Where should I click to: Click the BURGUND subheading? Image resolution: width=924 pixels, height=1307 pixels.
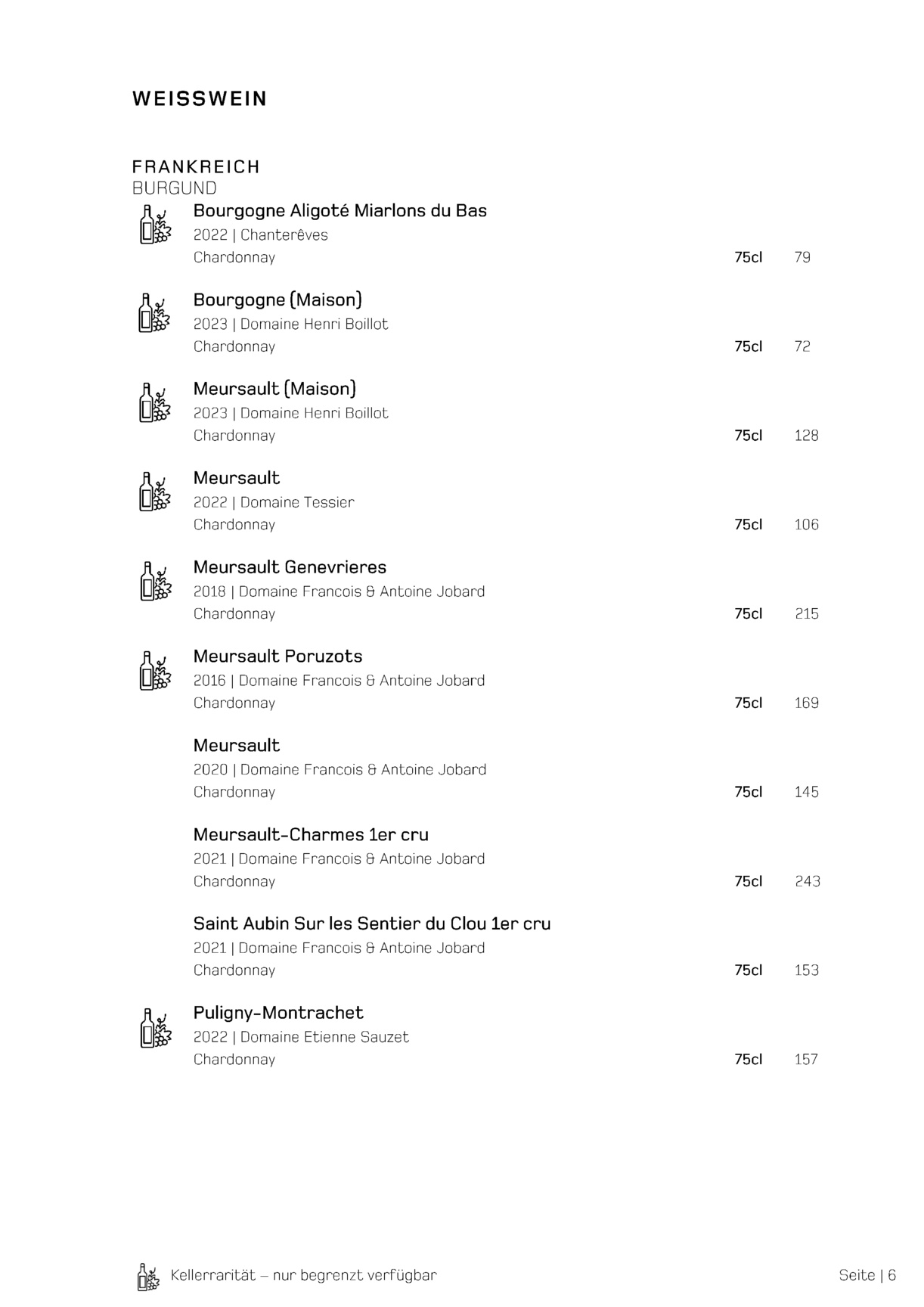pyautogui.click(x=174, y=188)
